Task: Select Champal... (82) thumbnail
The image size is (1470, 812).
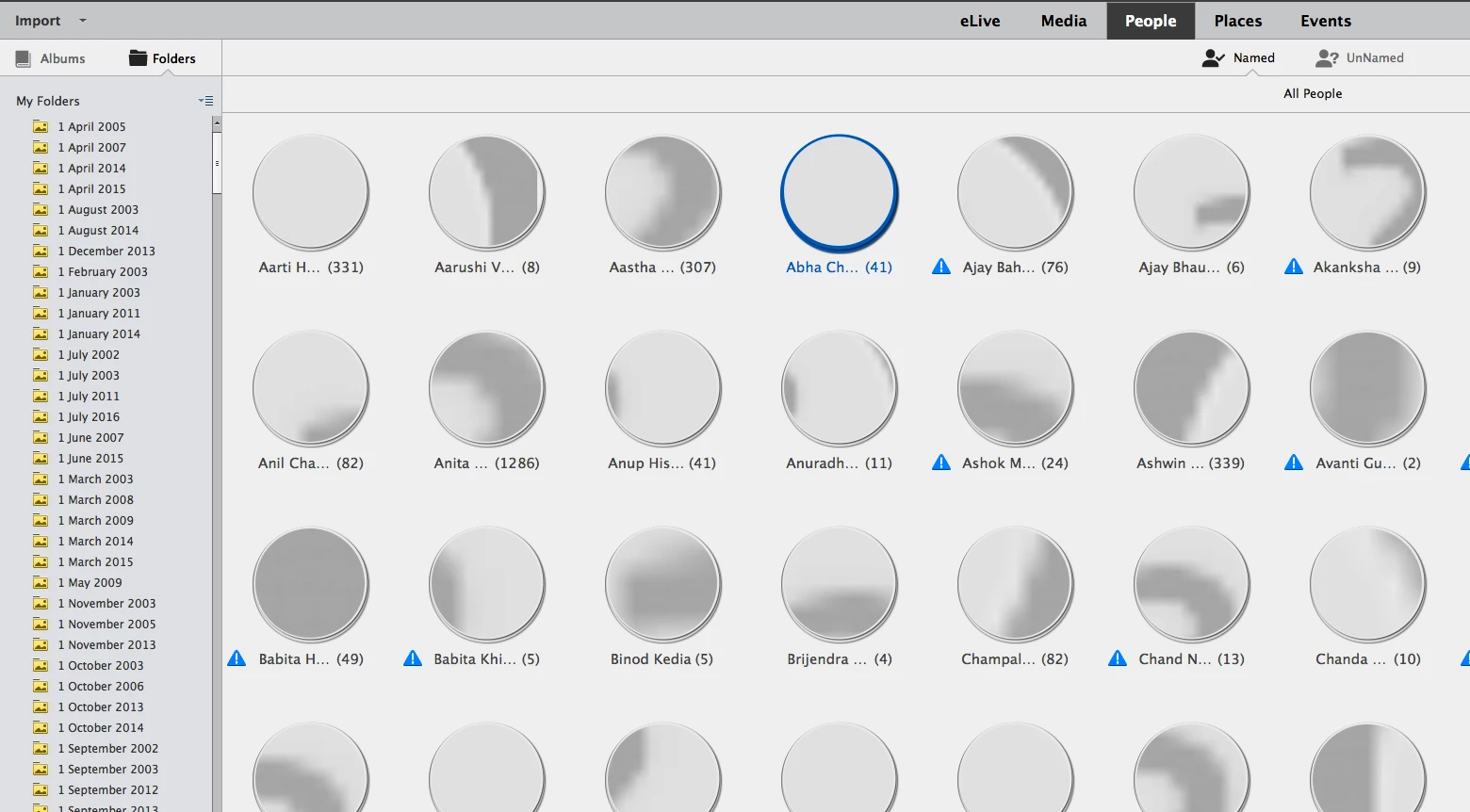Action: (1015, 583)
